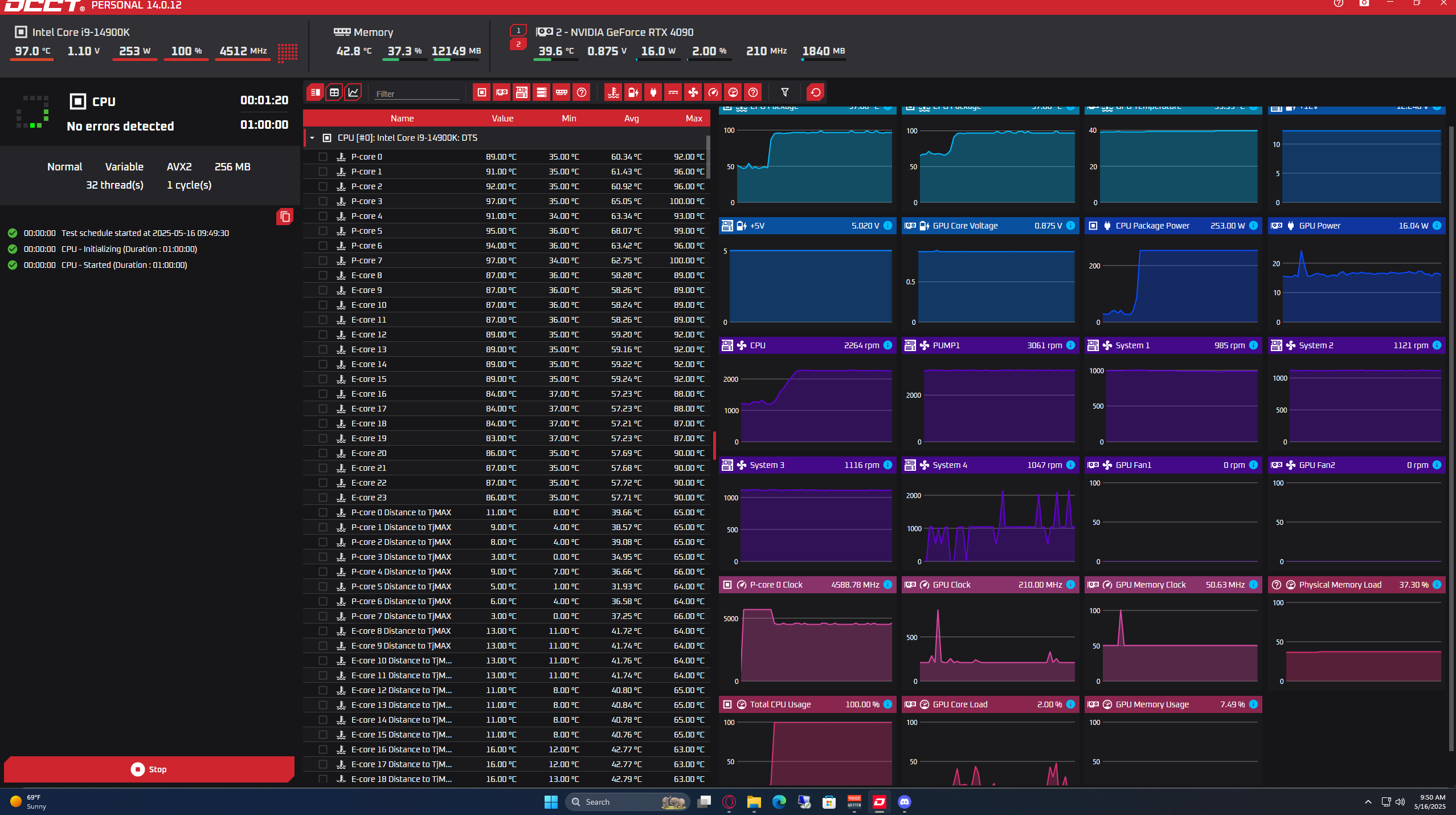This screenshot has width=1456, height=815.
Task: Toggle the current sensor filter icon
Action: [x=673, y=92]
